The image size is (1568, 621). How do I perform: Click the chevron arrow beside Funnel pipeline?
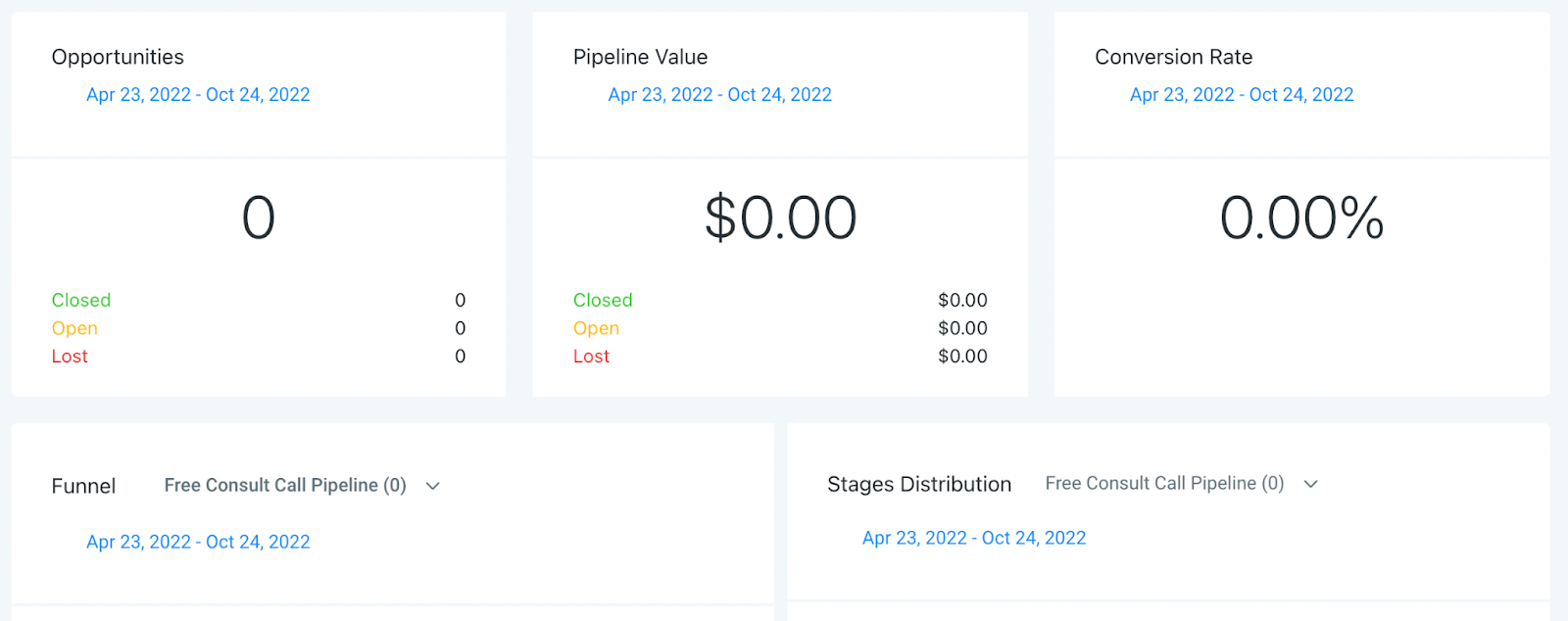pyautogui.click(x=433, y=486)
